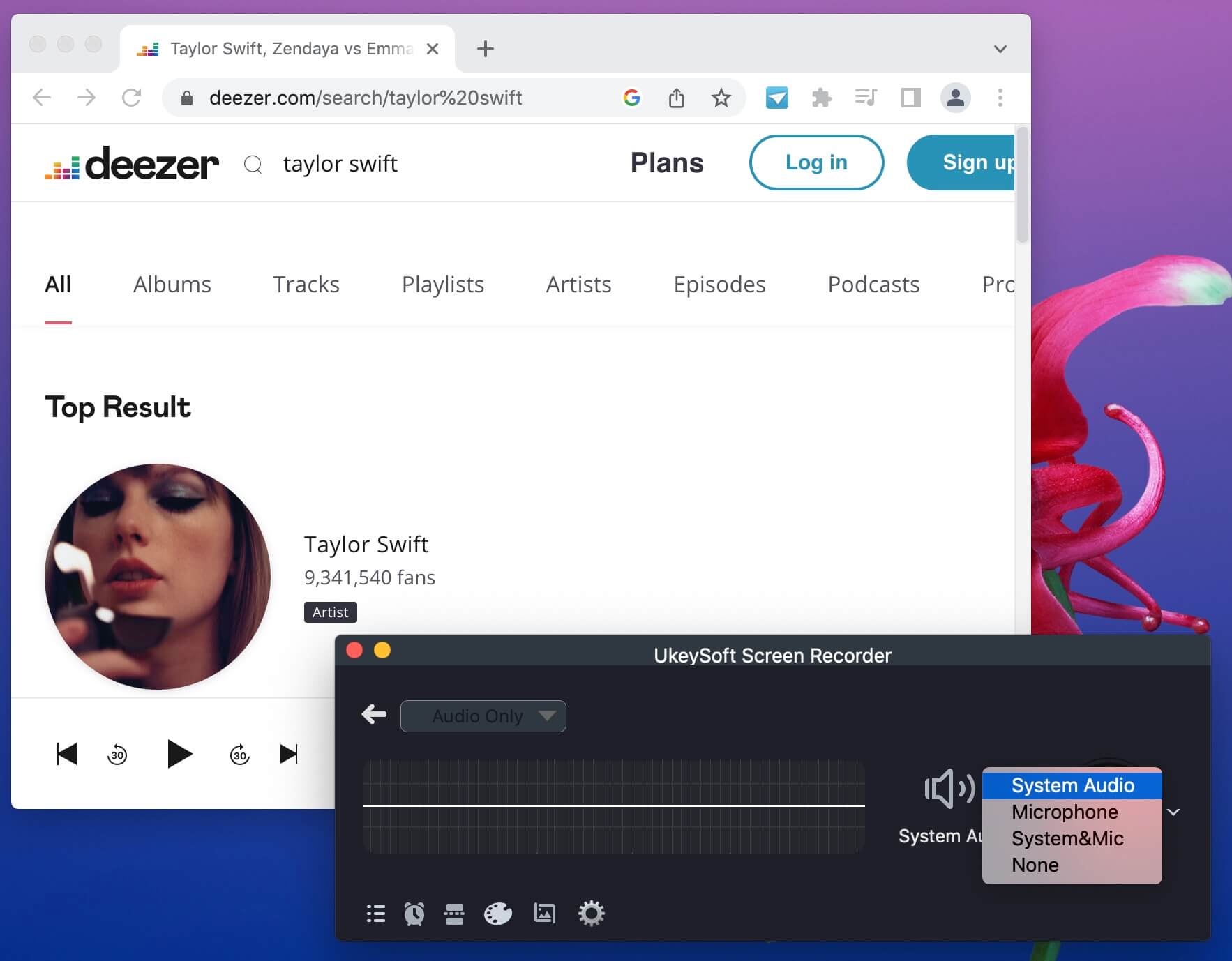Click the site lock icon in address bar
The width and height of the screenshot is (1232, 961).
click(186, 98)
